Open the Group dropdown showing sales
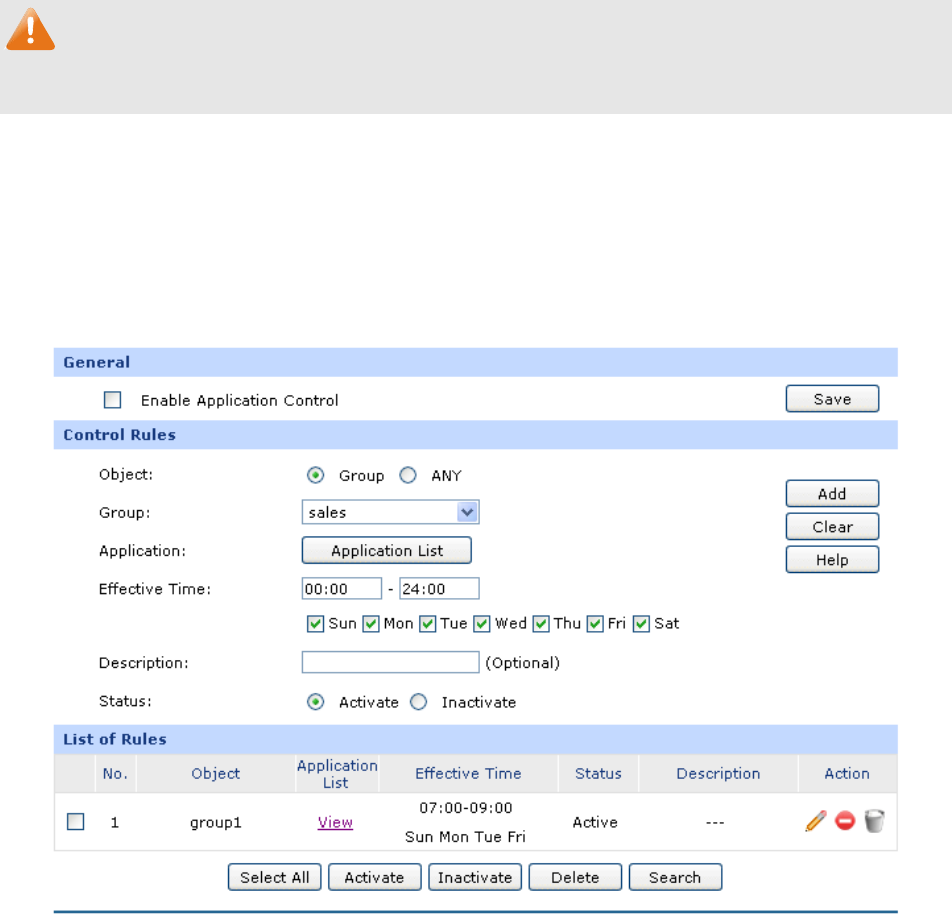Image resolution: width=952 pixels, height=916 pixels. 390,512
